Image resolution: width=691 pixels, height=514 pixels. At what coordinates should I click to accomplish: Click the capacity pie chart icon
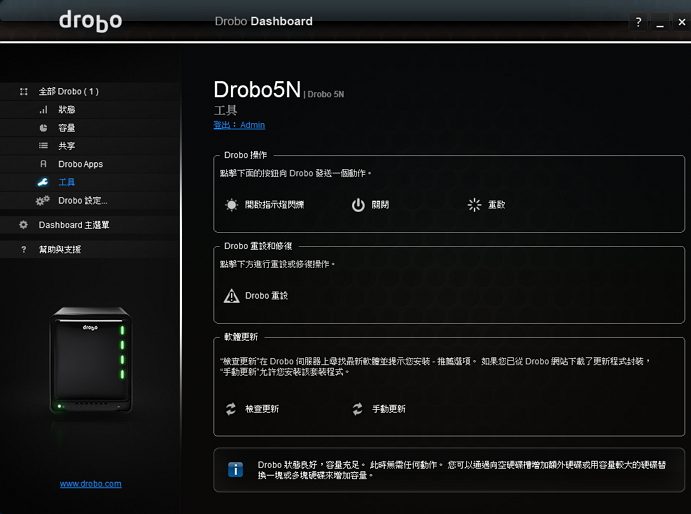pos(43,128)
